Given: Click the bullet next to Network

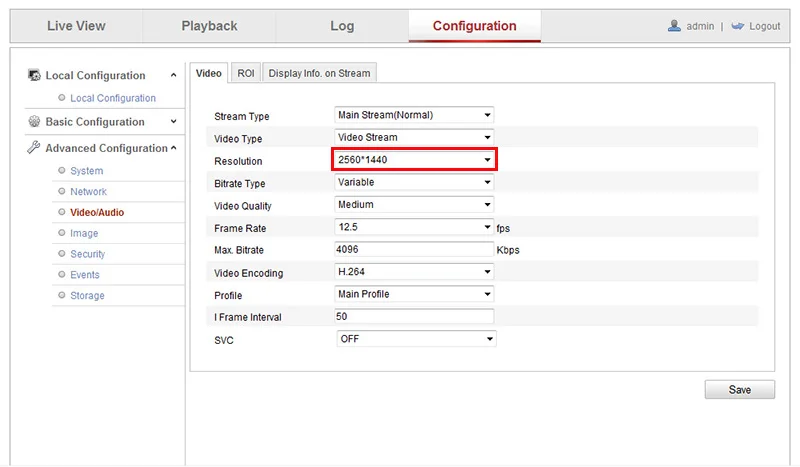Looking at the screenshot, I should [x=62, y=191].
